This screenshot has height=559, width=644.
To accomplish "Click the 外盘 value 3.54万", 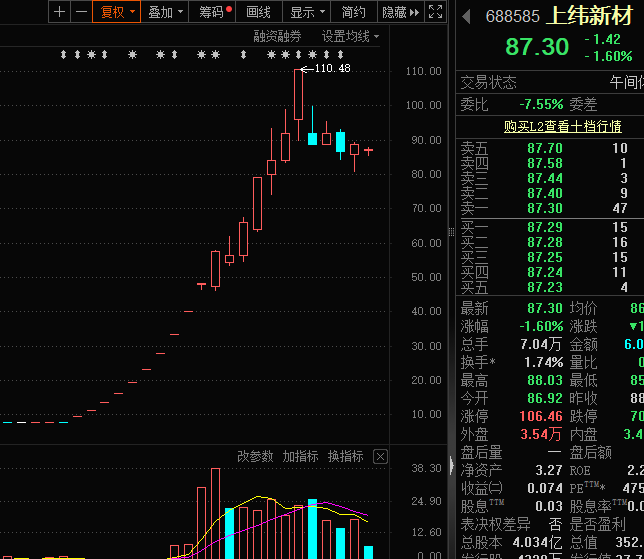I will point(541,434).
